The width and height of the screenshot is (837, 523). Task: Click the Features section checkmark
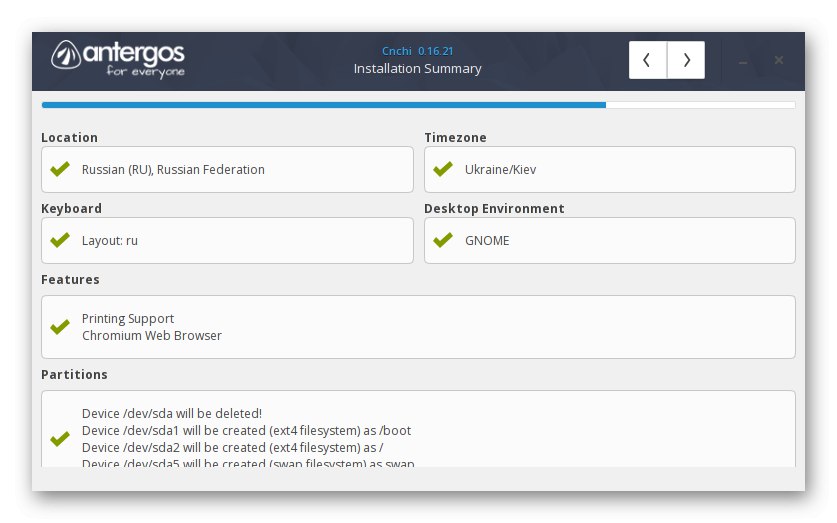(60, 327)
